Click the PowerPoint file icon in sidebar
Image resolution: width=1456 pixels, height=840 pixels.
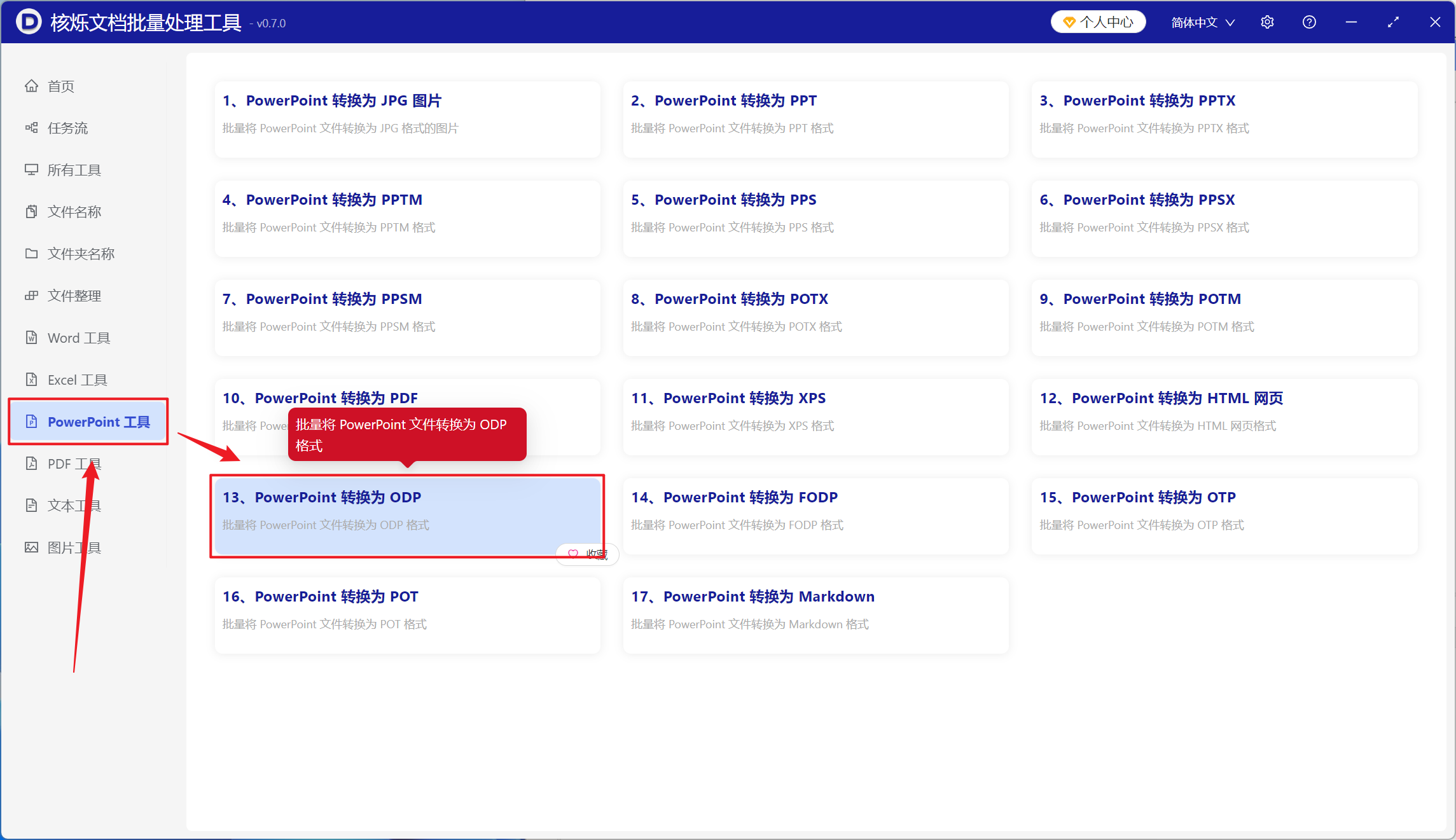(31, 422)
